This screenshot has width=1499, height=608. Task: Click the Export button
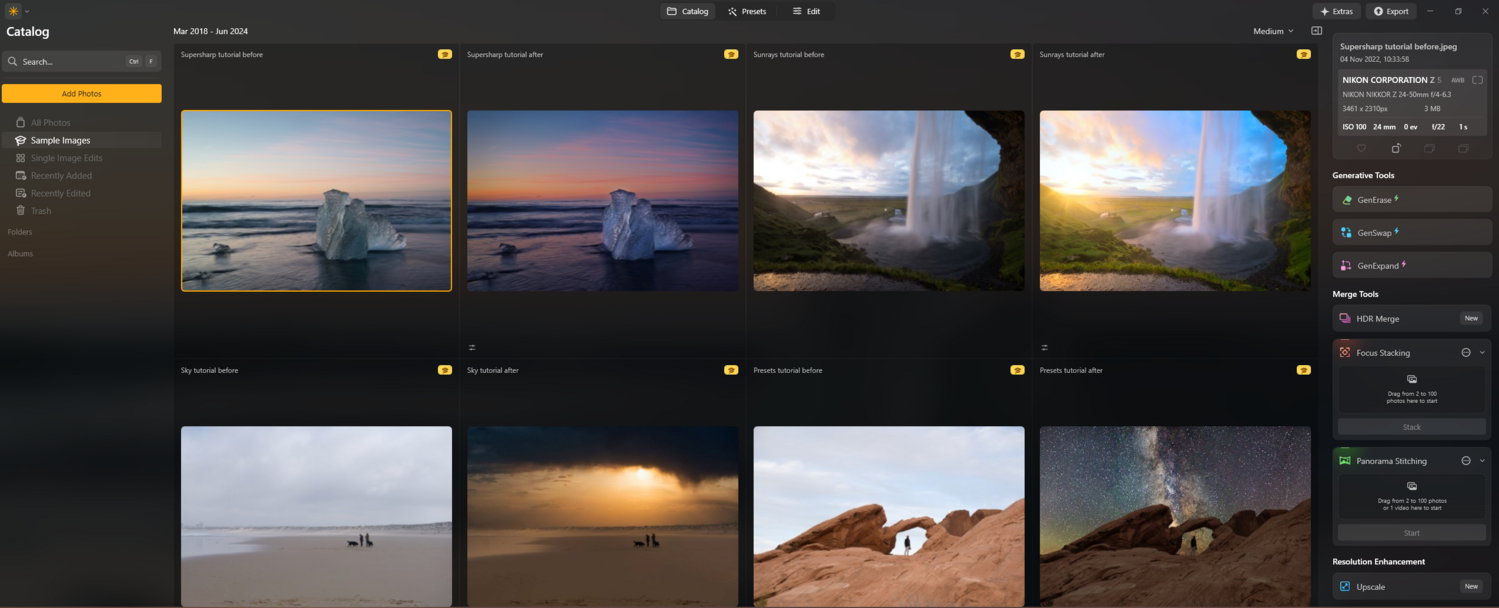(1391, 11)
